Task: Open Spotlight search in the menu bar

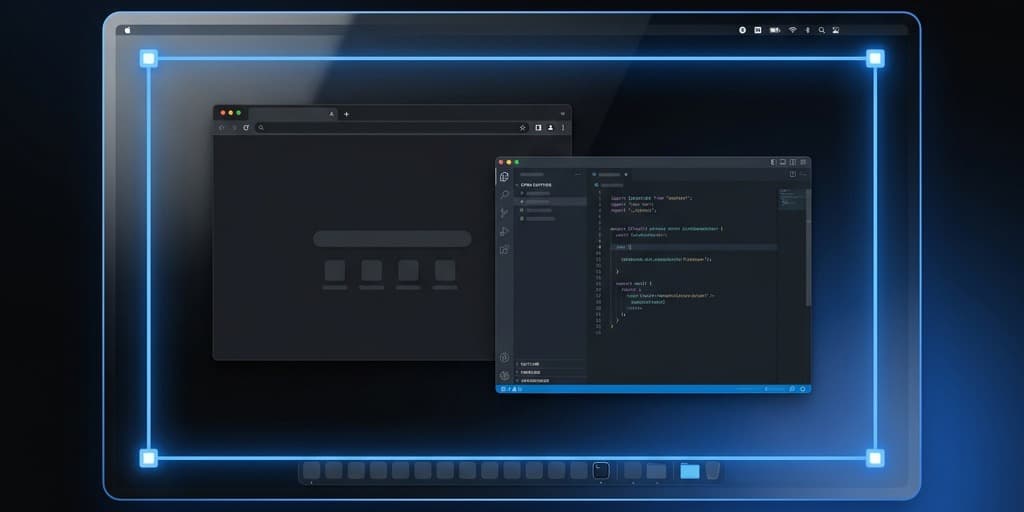Action: point(822,30)
